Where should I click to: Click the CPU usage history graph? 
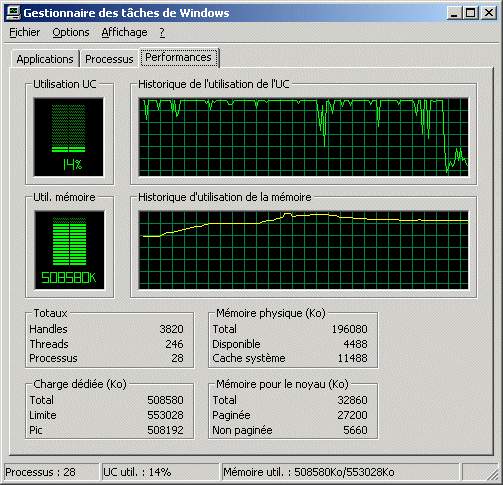tap(303, 137)
